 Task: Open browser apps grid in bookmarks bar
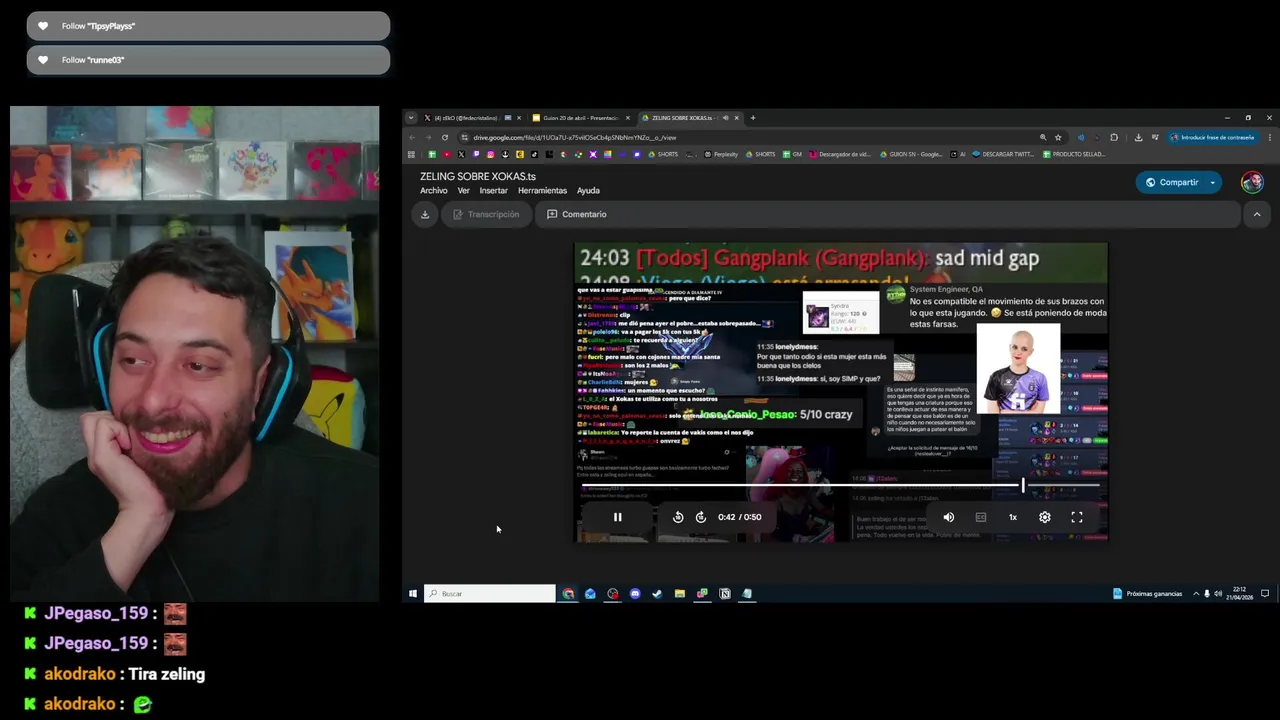pyautogui.click(x=411, y=154)
